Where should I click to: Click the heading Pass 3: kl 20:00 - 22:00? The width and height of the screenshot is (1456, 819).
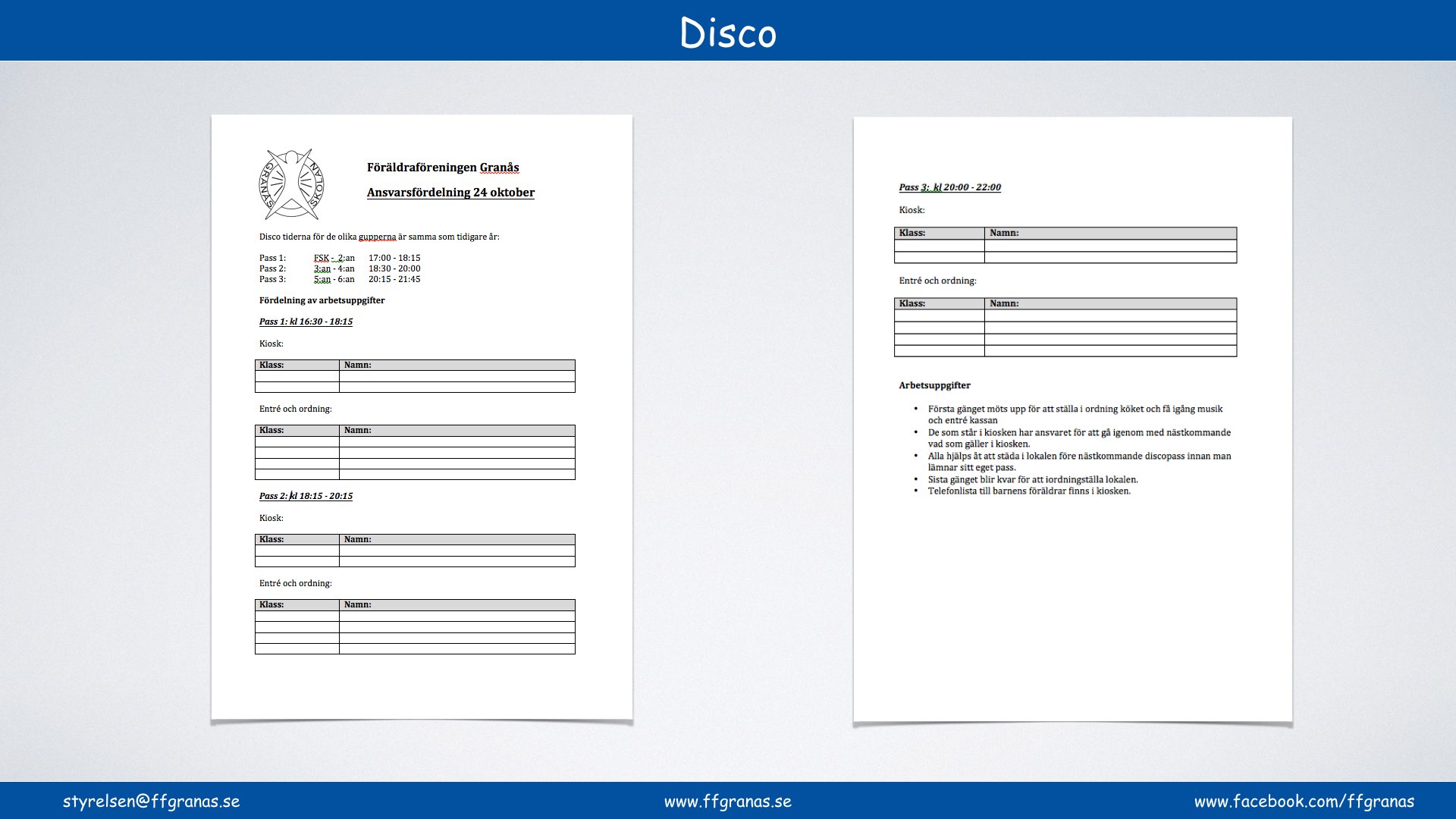coord(949,187)
